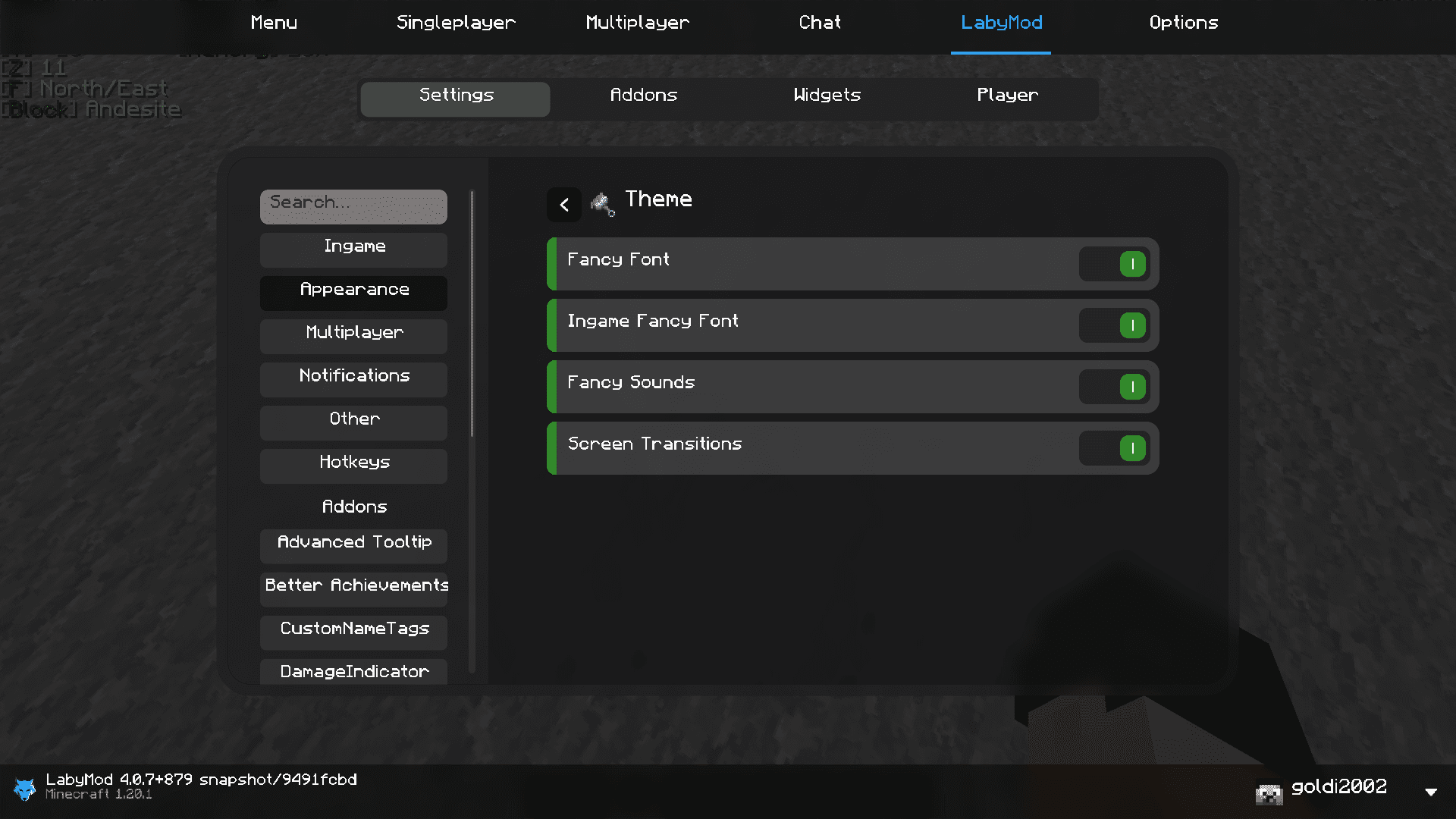Open the Menu tab
The height and width of the screenshot is (819, 1456).
[274, 23]
